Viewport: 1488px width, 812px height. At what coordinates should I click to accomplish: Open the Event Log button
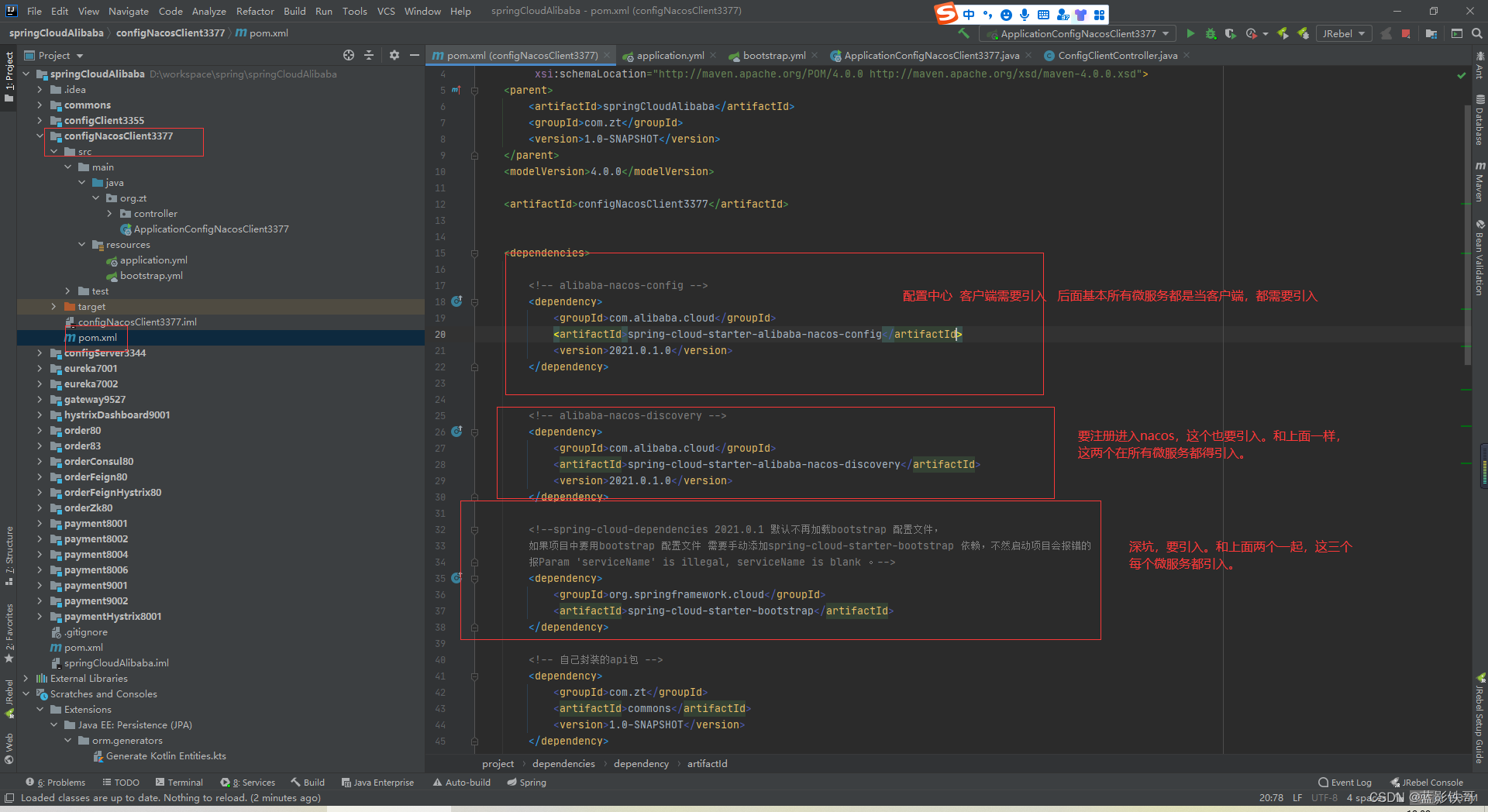[1345, 783]
